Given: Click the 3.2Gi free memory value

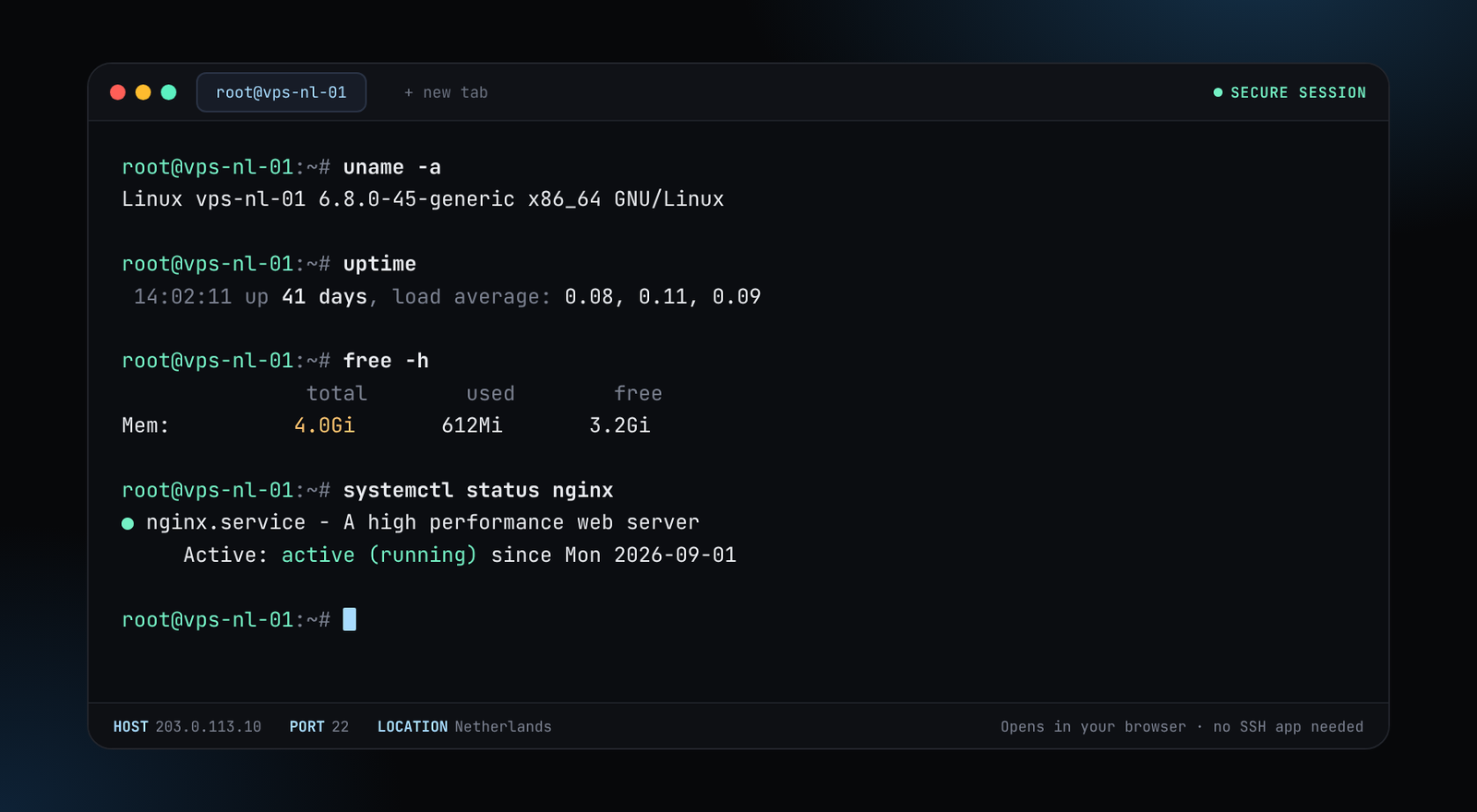Looking at the screenshot, I should pos(619,425).
